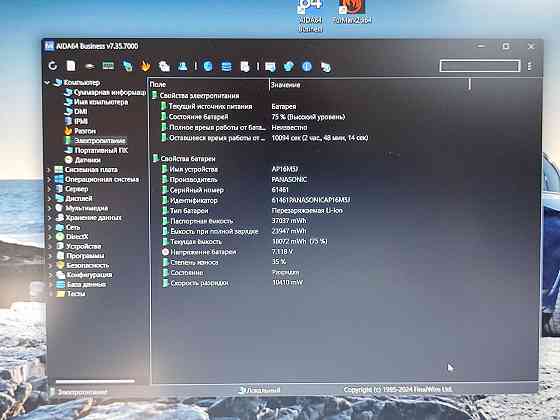
Task: Select Суммарная информация in the tree
Action: 110,92
